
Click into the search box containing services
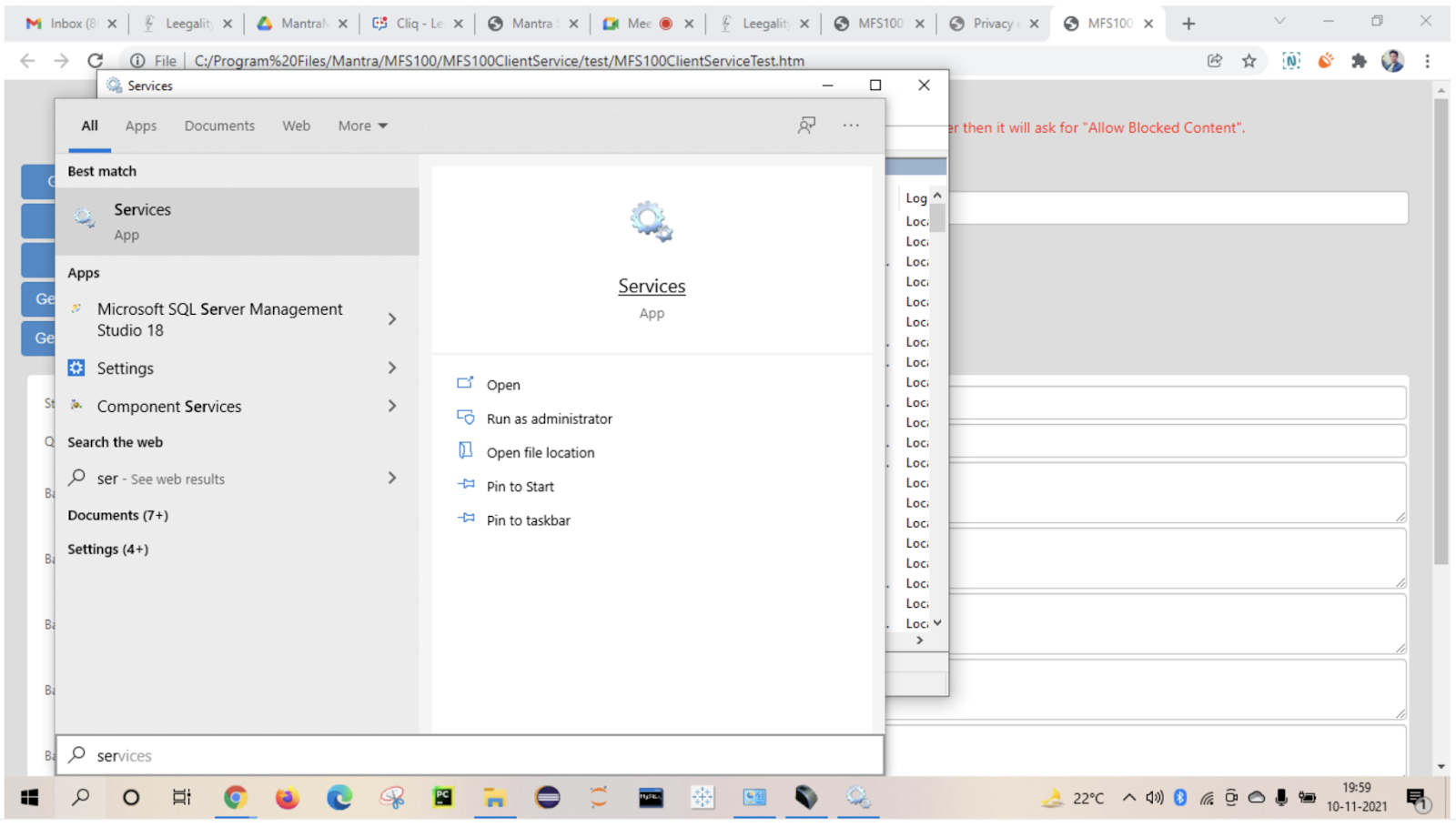click(470, 755)
